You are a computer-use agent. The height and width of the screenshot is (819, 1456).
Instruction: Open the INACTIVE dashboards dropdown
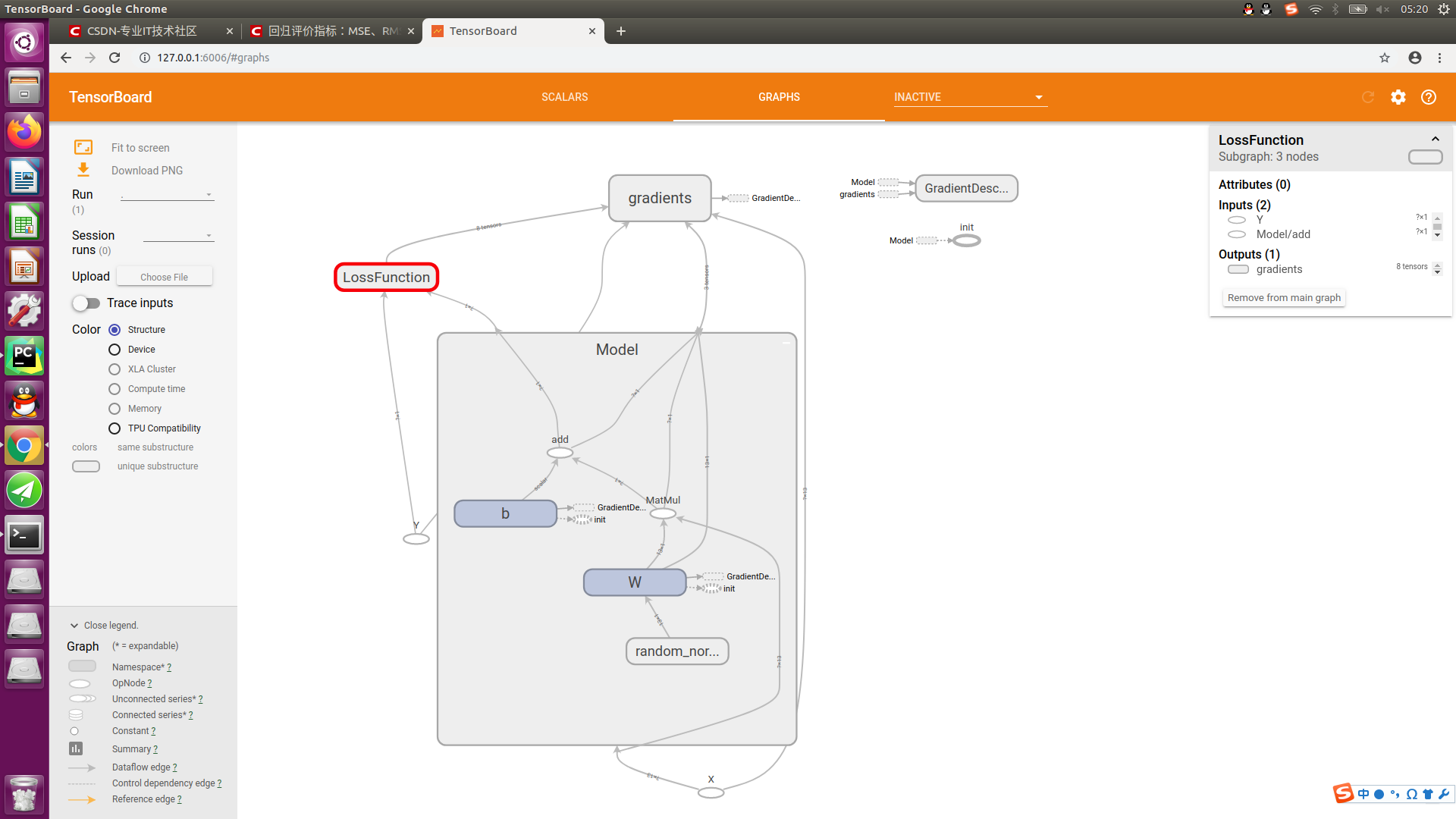971,97
